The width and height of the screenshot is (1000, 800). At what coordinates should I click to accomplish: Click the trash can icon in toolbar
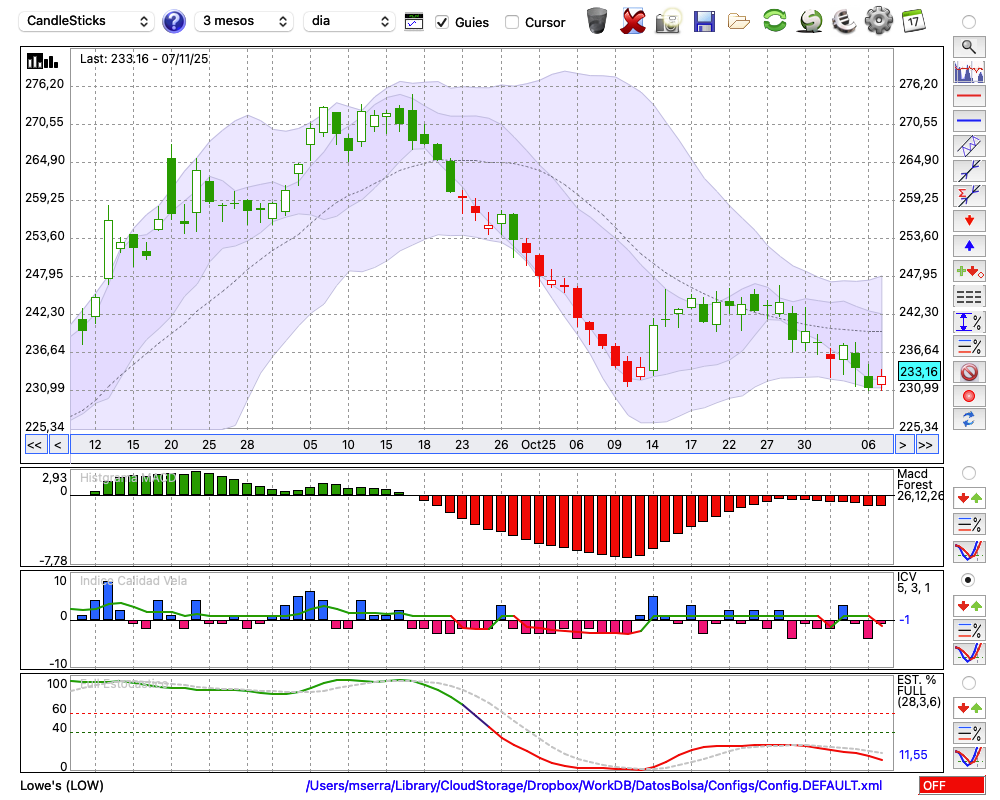pyautogui.click(x=596, y=21)
